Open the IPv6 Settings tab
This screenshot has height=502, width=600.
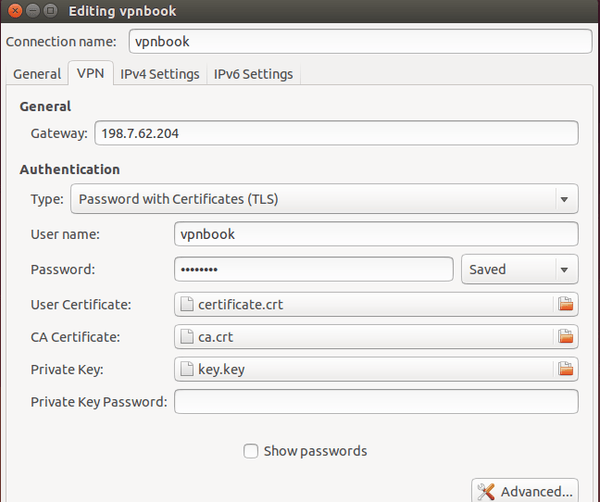(x=253, y=74)
